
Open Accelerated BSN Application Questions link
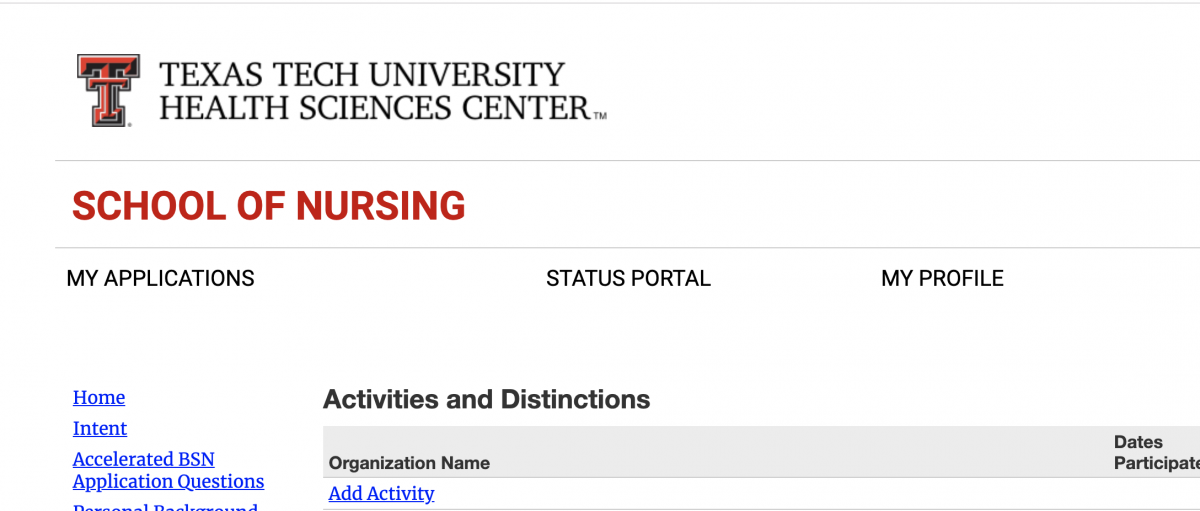tap(168, 471)
